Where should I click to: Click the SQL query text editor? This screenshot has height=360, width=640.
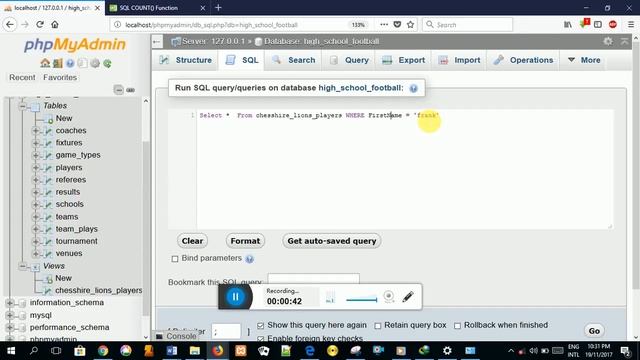(x=404, y=169)
